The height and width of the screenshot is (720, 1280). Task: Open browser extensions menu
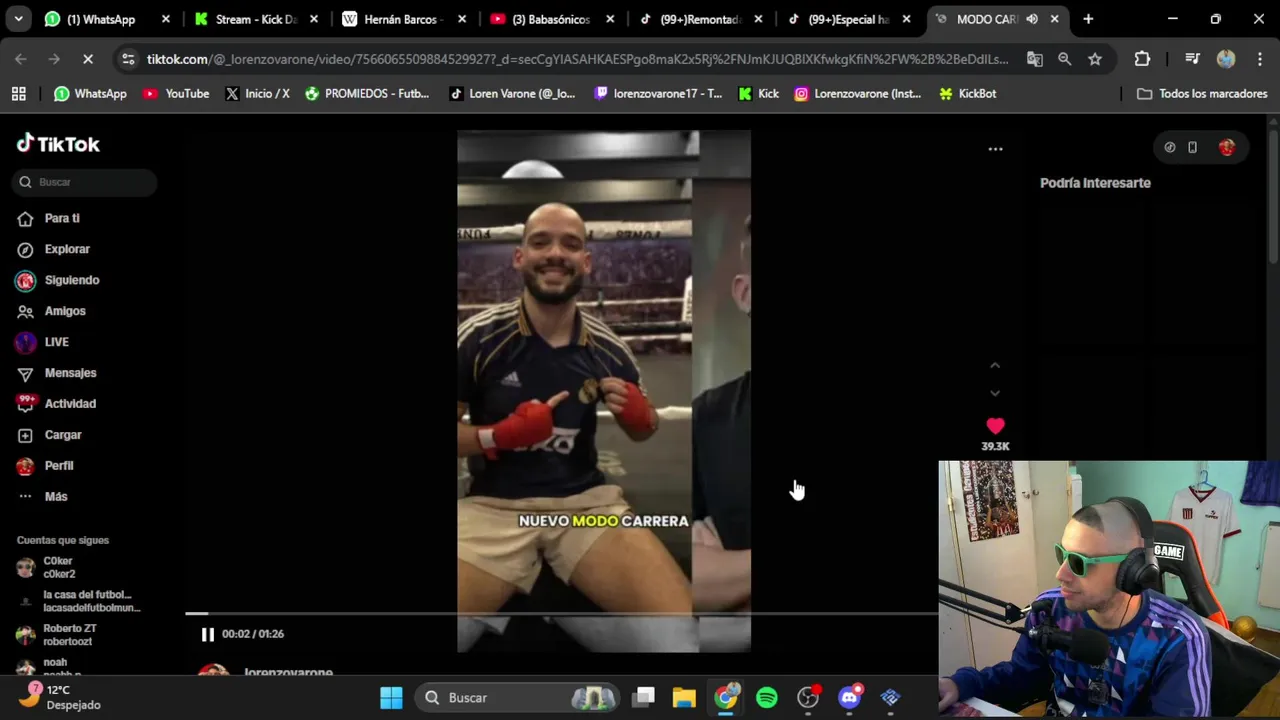pos(1142,59)
